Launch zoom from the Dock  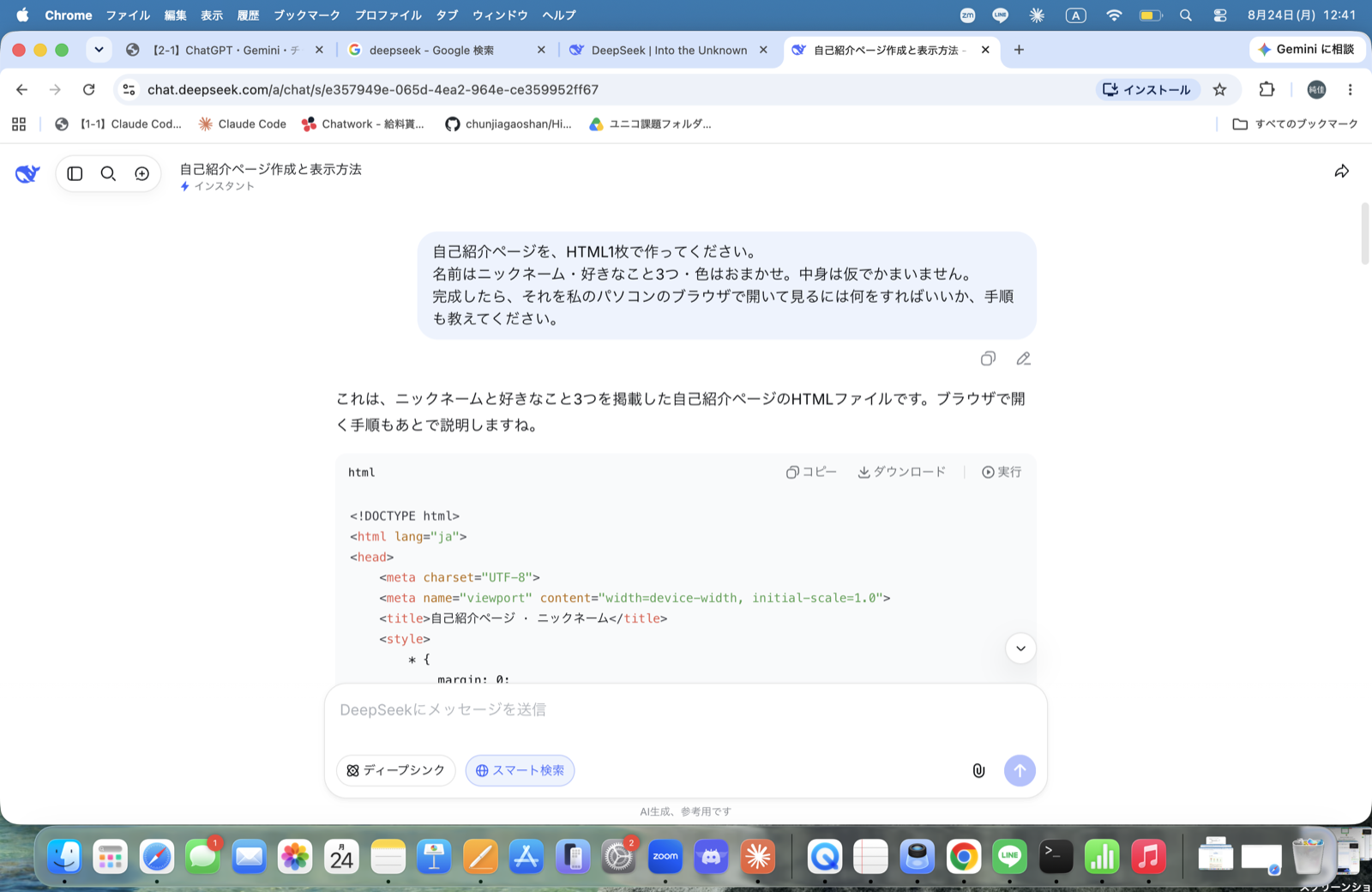click(x=665, y=856)
